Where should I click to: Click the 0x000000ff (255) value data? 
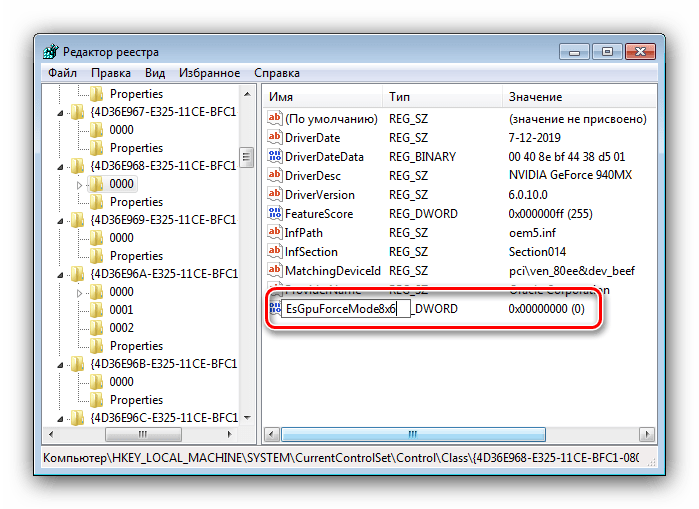(x=550, y=214)
